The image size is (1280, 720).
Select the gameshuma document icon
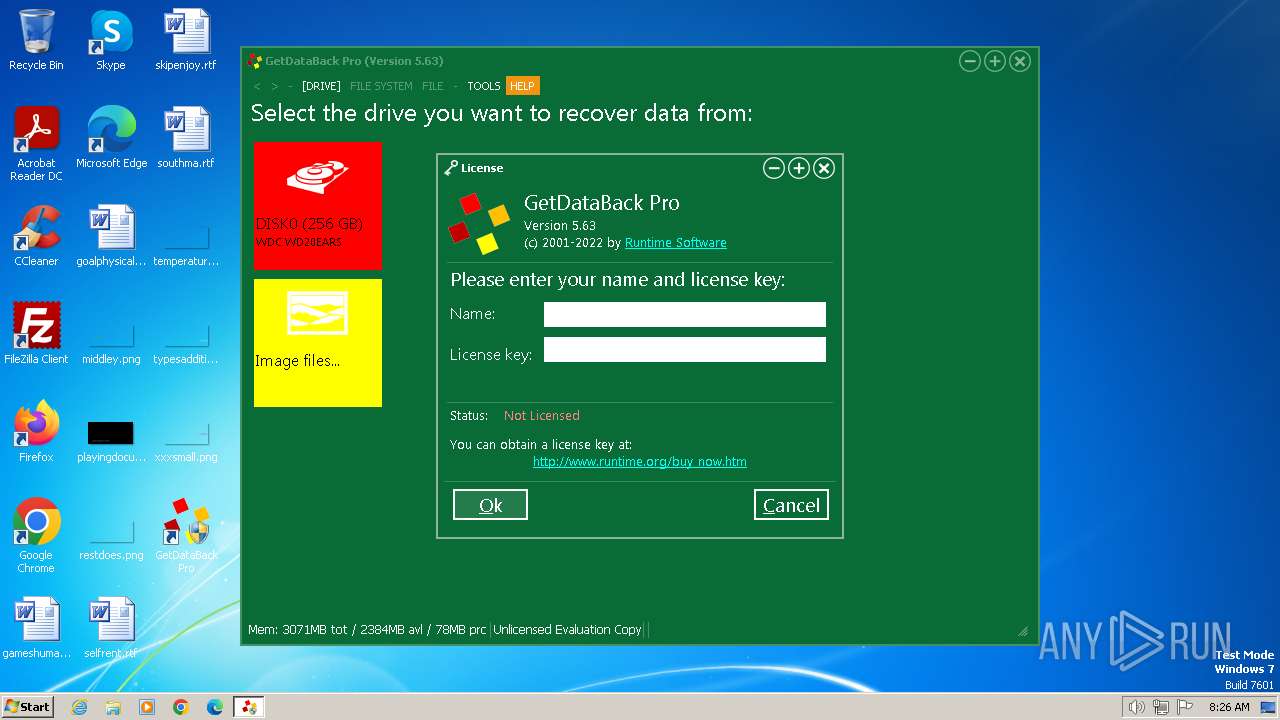click(36, 629)
